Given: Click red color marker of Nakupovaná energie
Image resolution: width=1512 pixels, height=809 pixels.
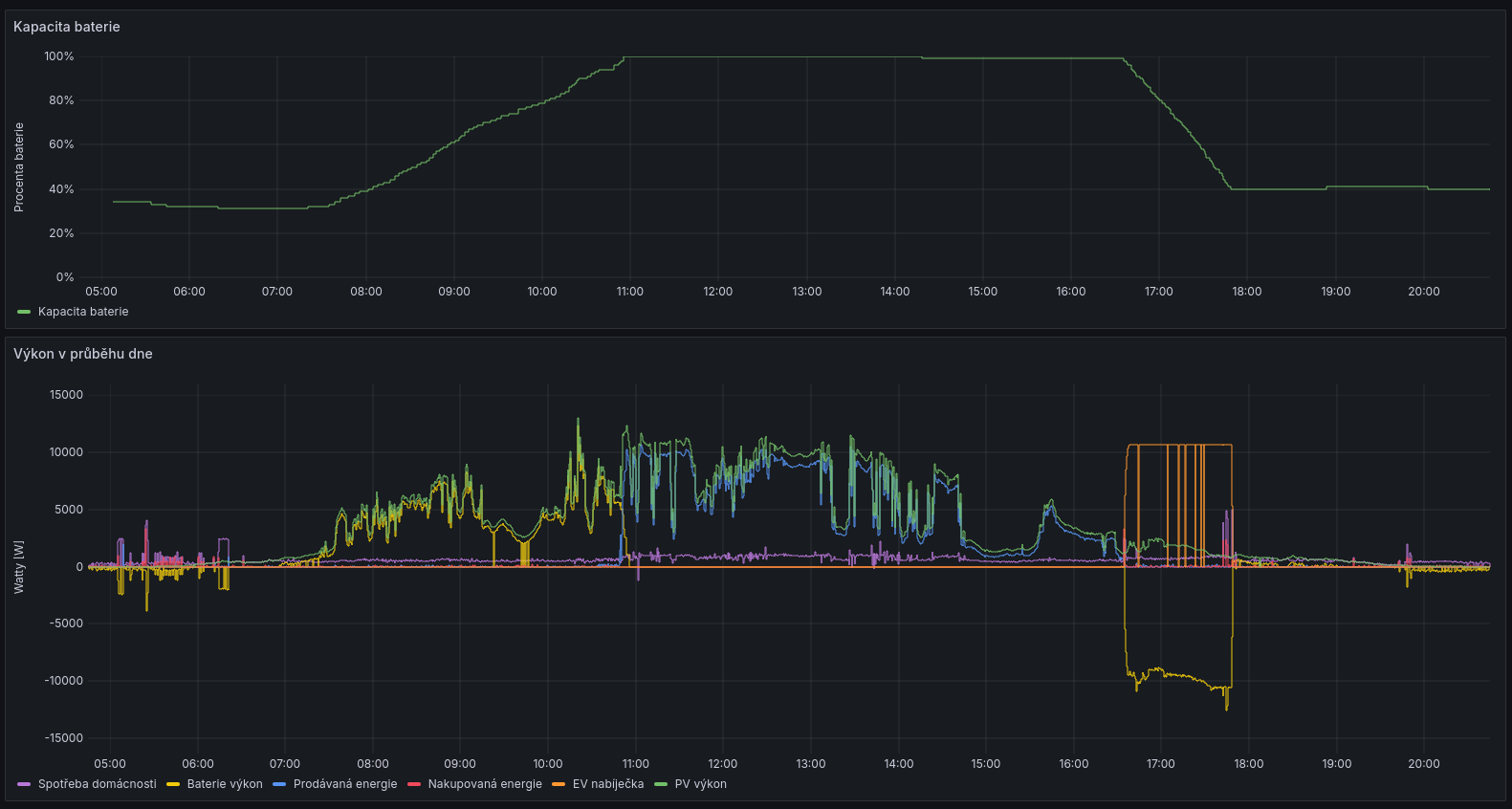Looking at the screenshot, I should (x=414, y=784).
